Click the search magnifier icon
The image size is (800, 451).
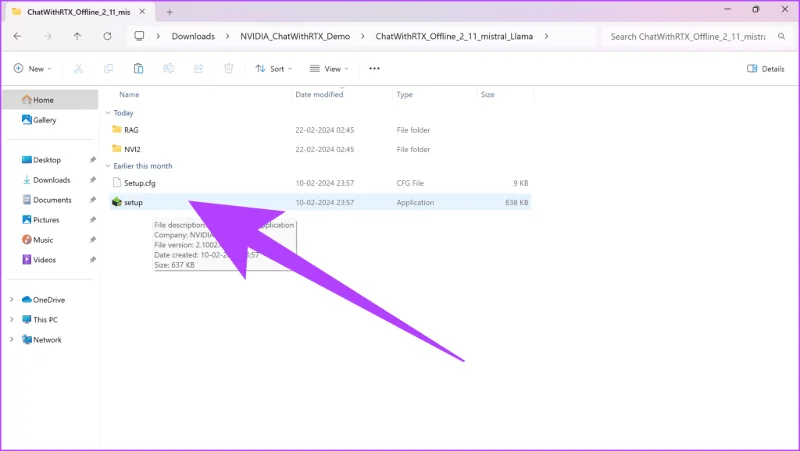[781, 36]
